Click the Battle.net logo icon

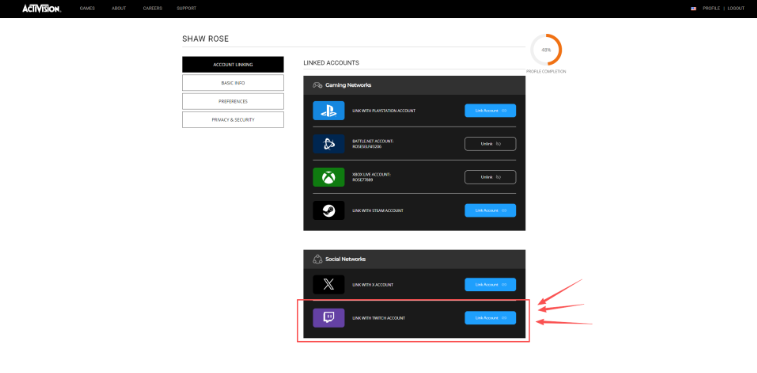328,144
